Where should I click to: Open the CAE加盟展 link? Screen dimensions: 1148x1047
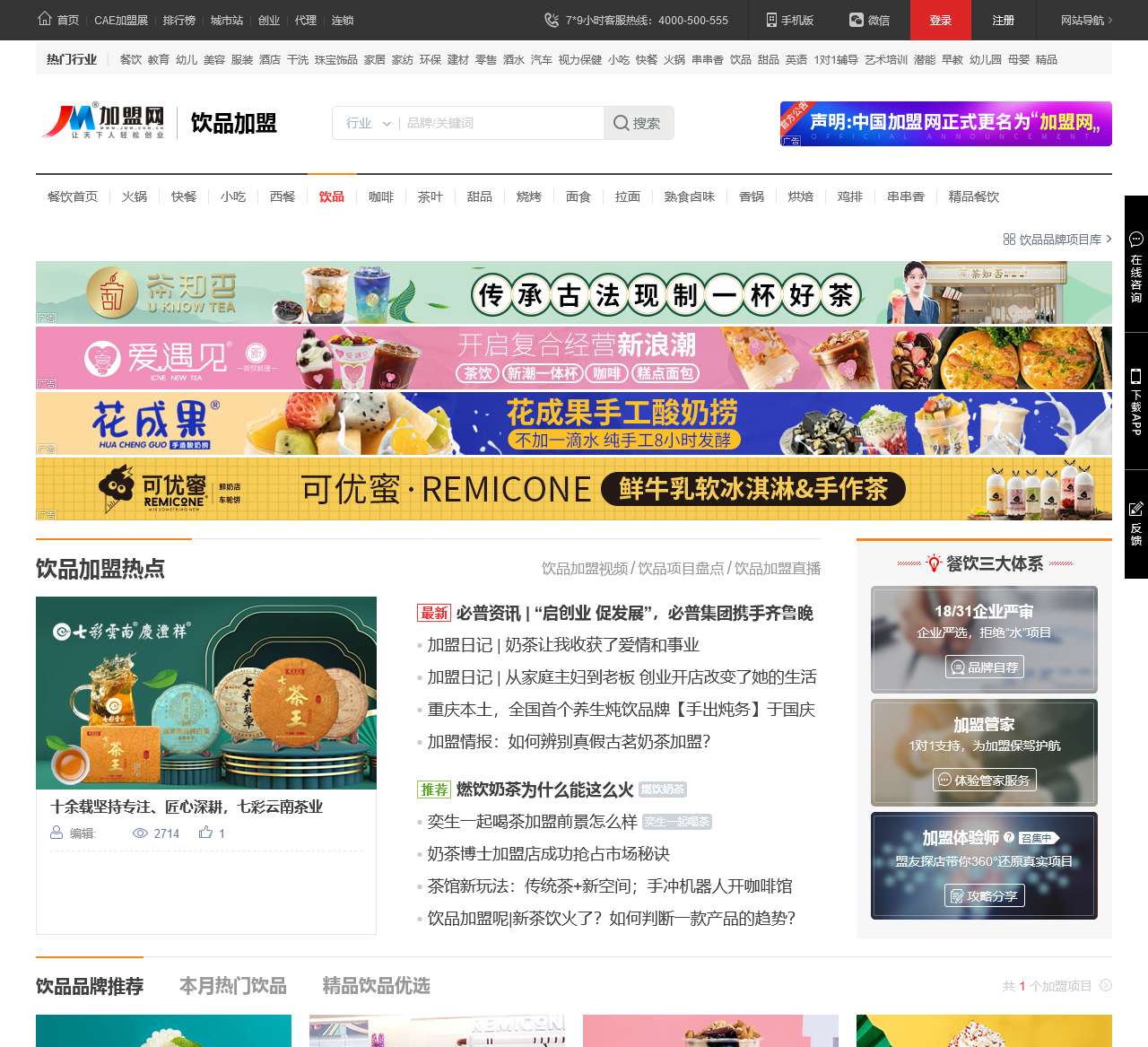pos(121,20)
